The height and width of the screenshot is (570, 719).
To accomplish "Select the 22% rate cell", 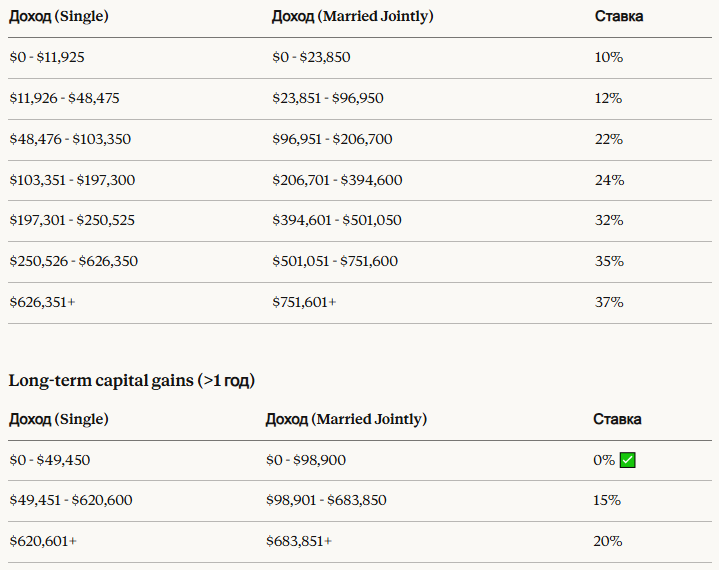I will coord(608,139).
